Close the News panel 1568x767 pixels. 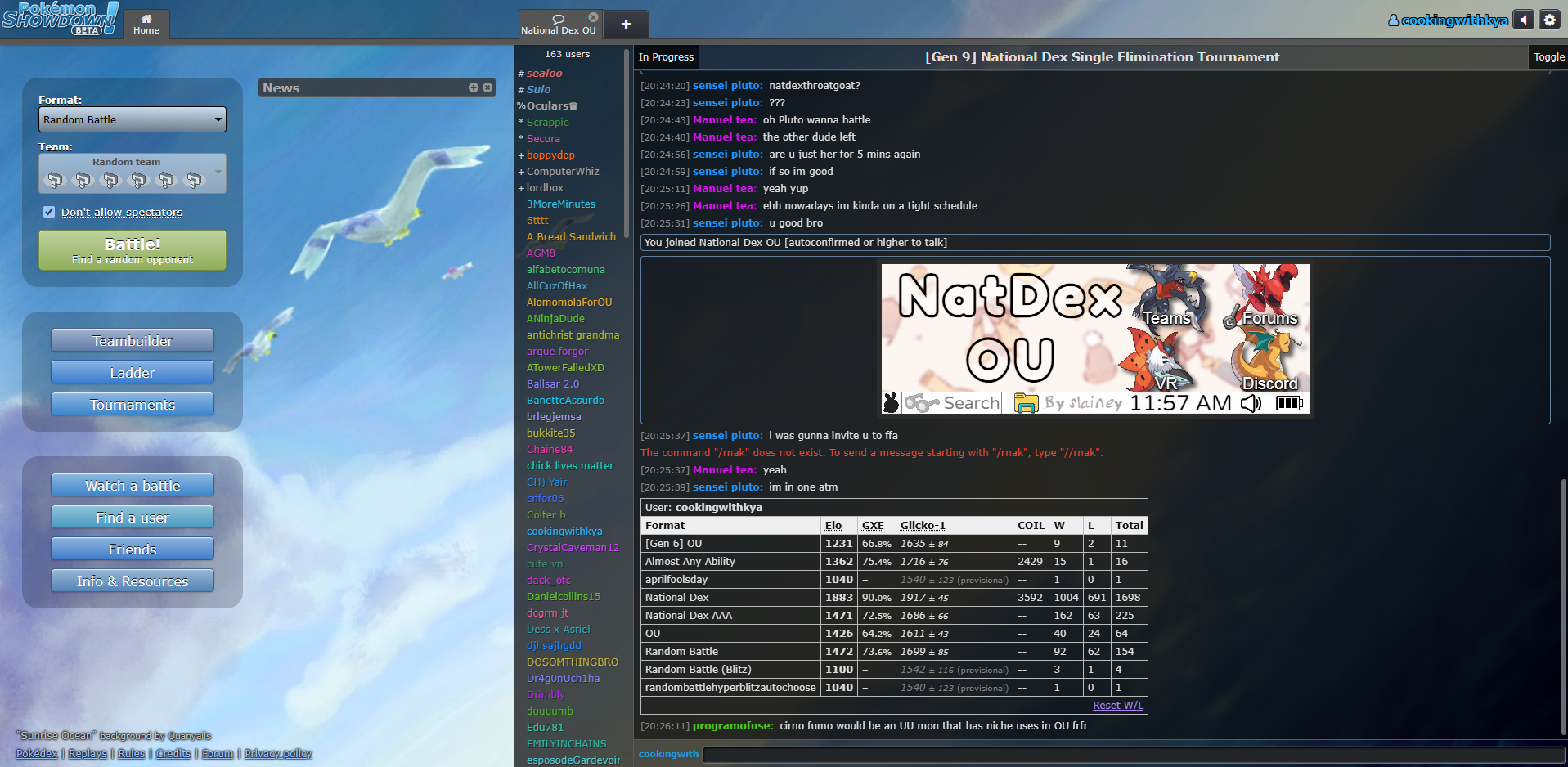click(x=487, y=87)
